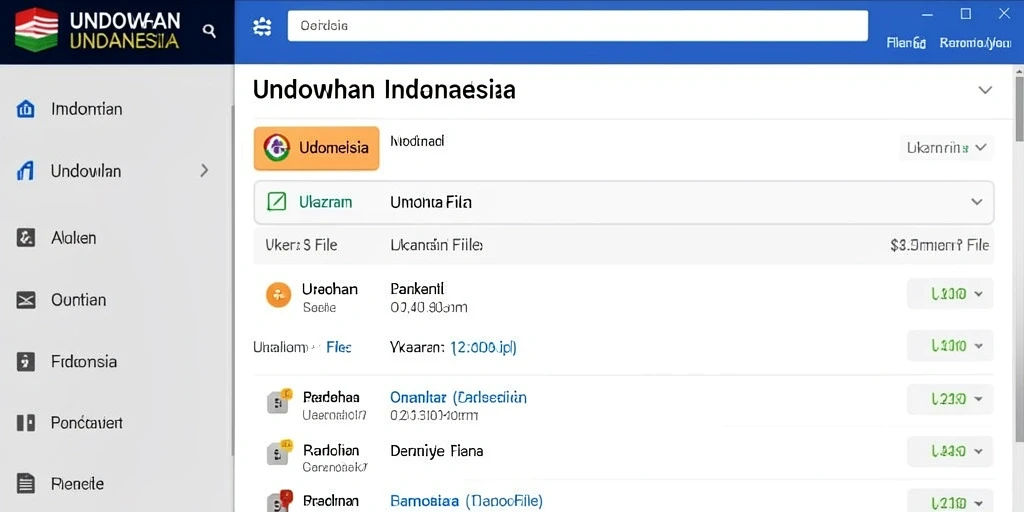Click the Uraohan row title
This screenshot has width=1024, height=512.
pyautogui.click(x=330, y=289)
